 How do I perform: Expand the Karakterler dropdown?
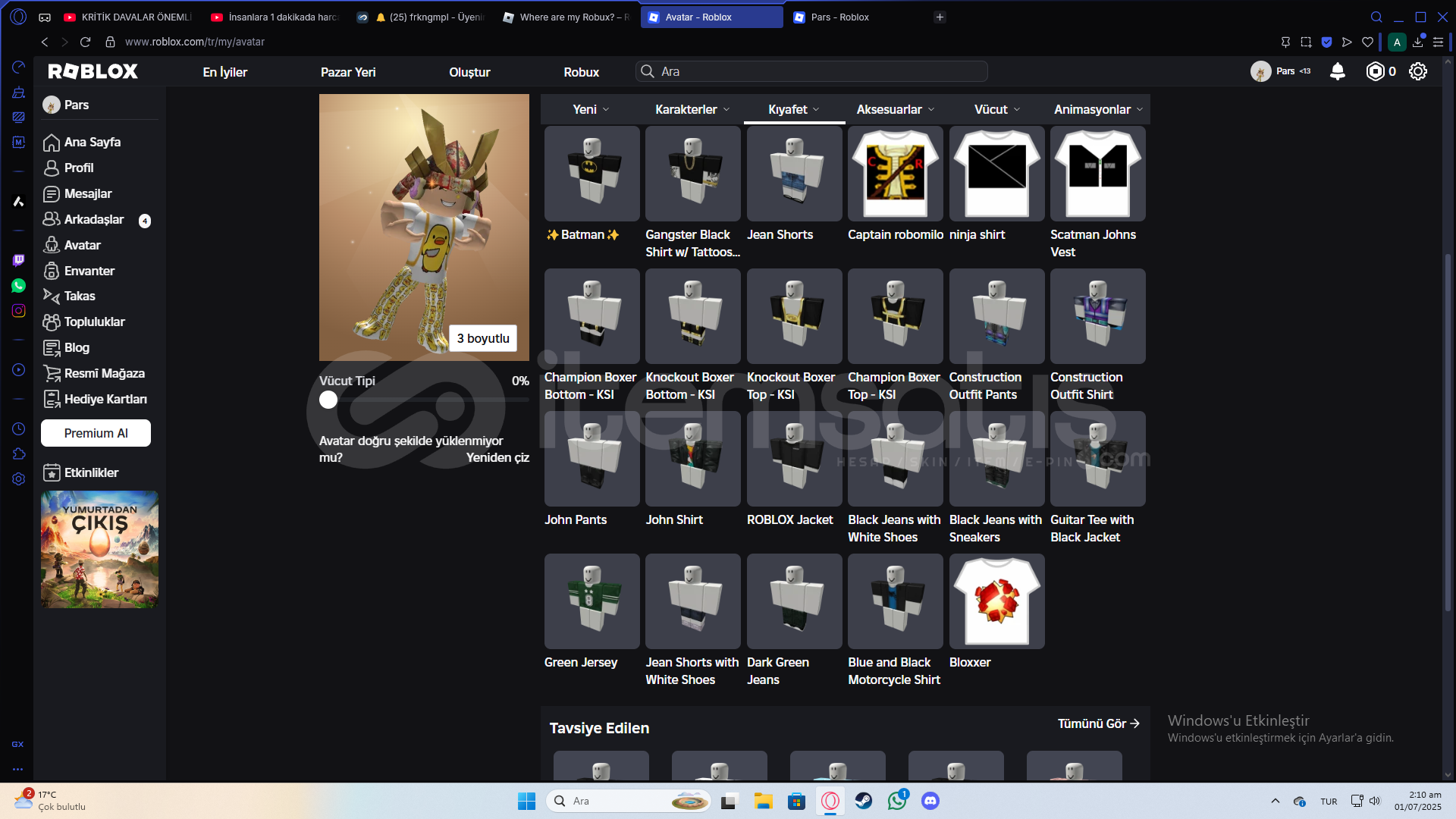point(692,109)
